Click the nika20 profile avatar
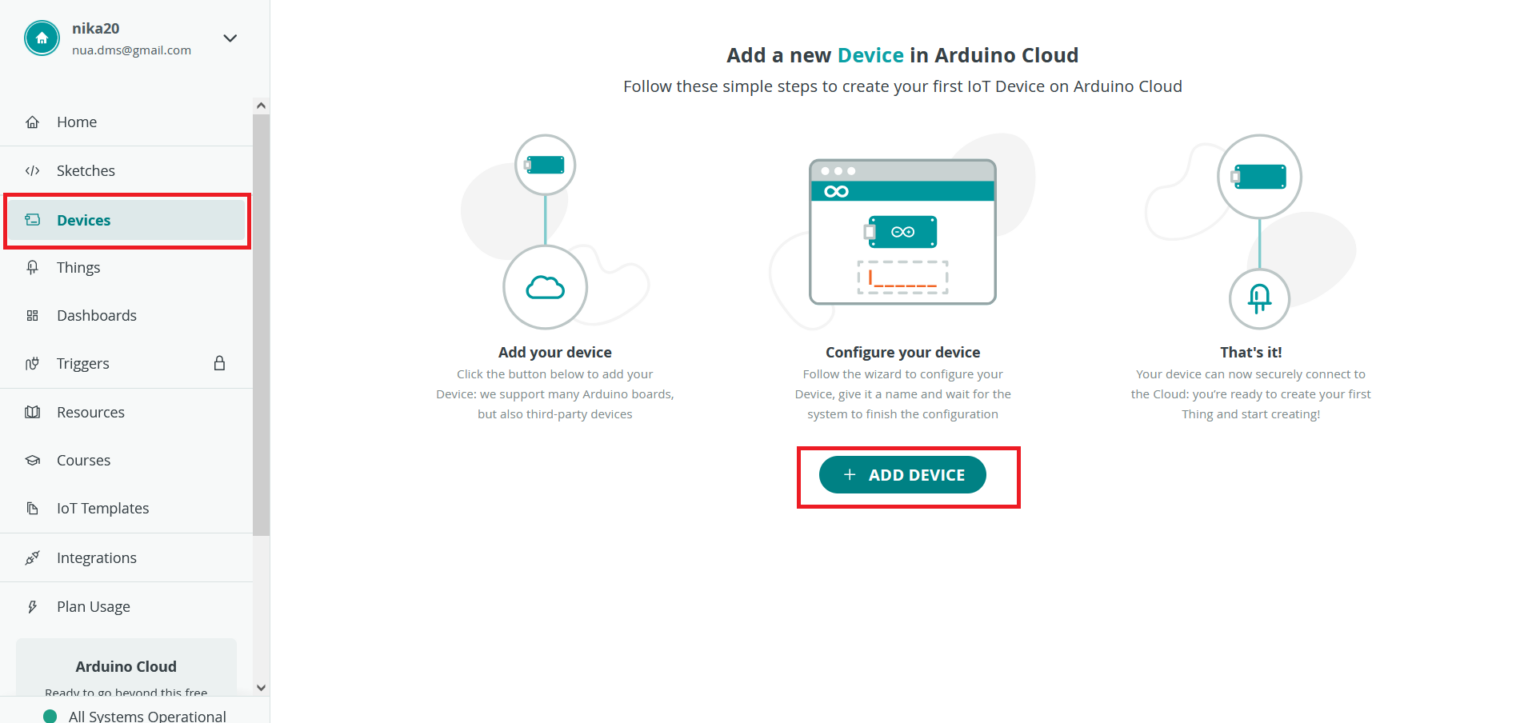The width and height of the screenshot is (1536, 723). 42,38
